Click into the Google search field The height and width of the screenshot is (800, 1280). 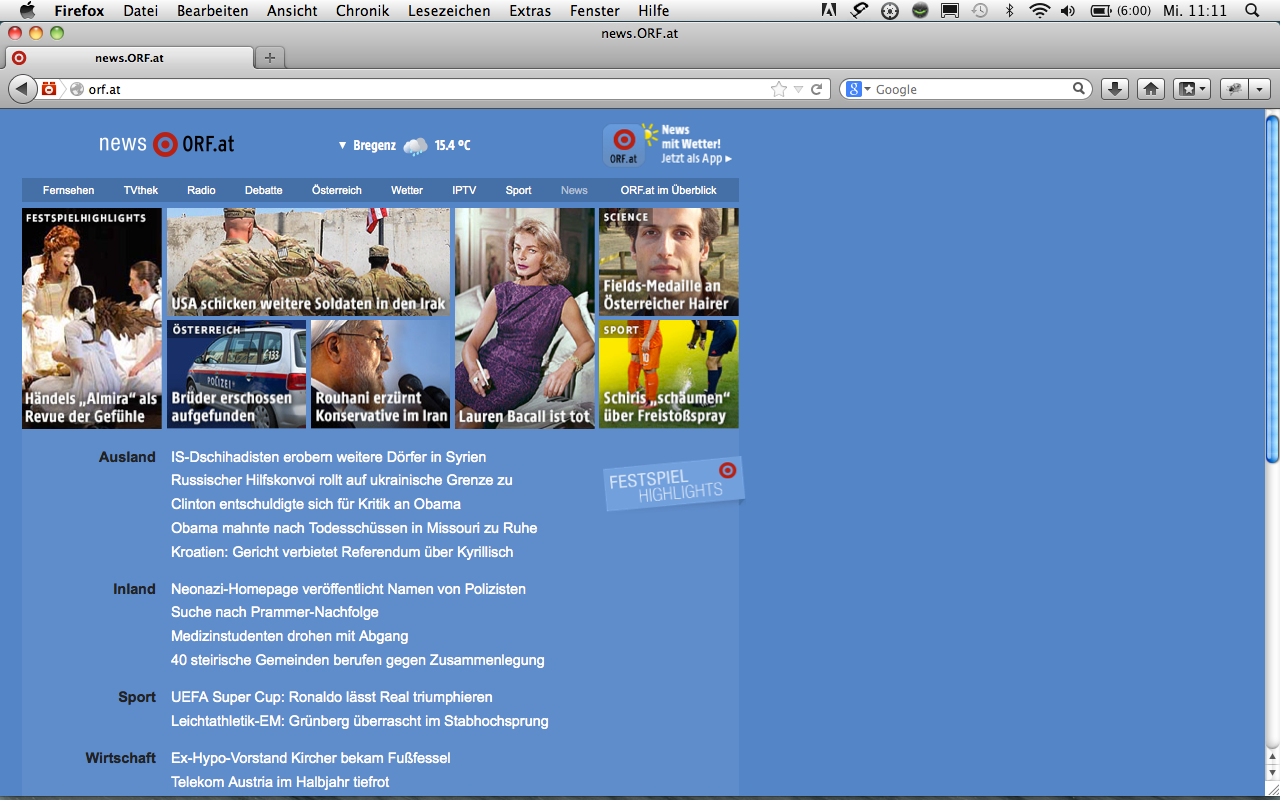coord(972,89)
